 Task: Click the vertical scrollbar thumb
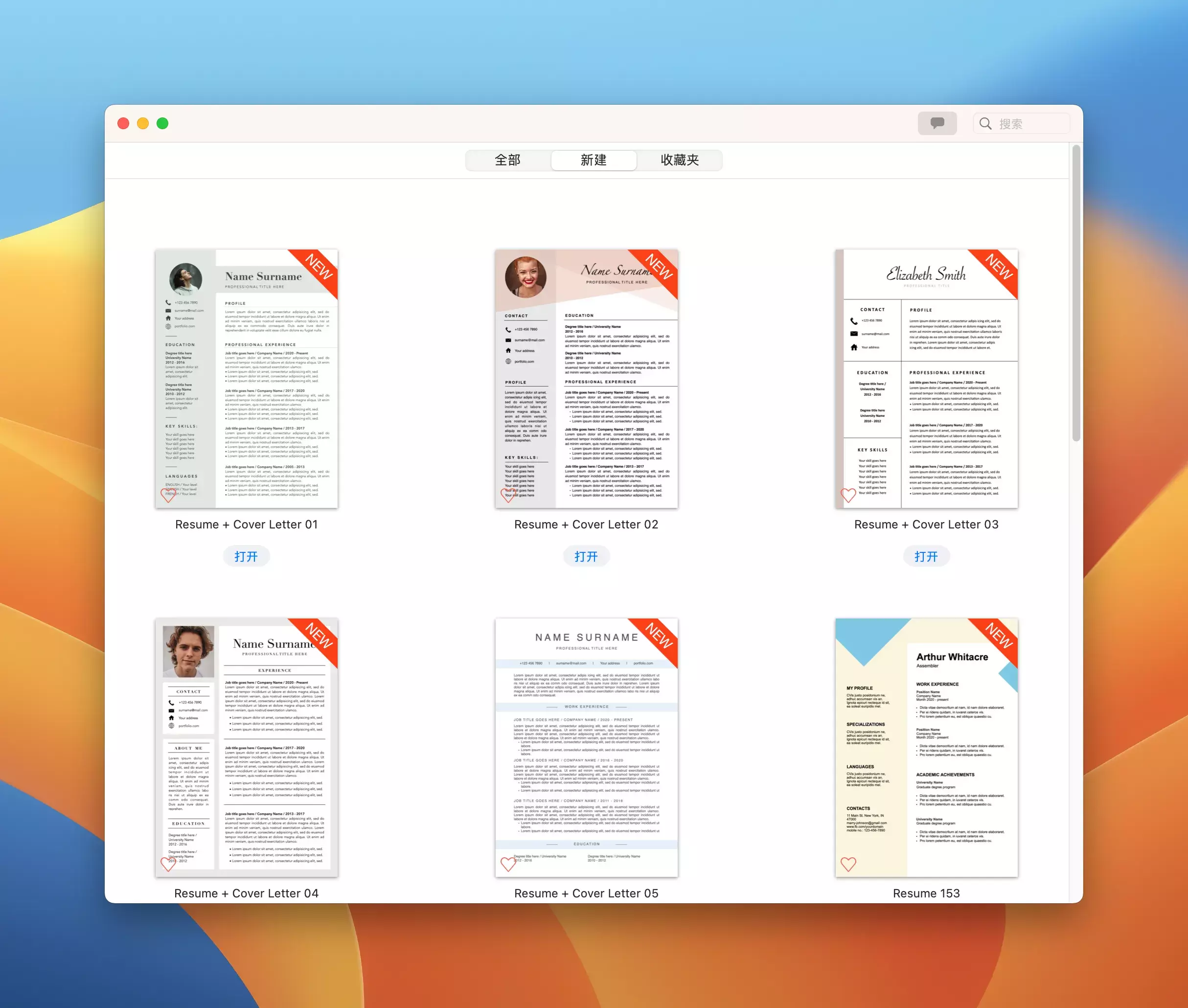(x=1076, y=293)
